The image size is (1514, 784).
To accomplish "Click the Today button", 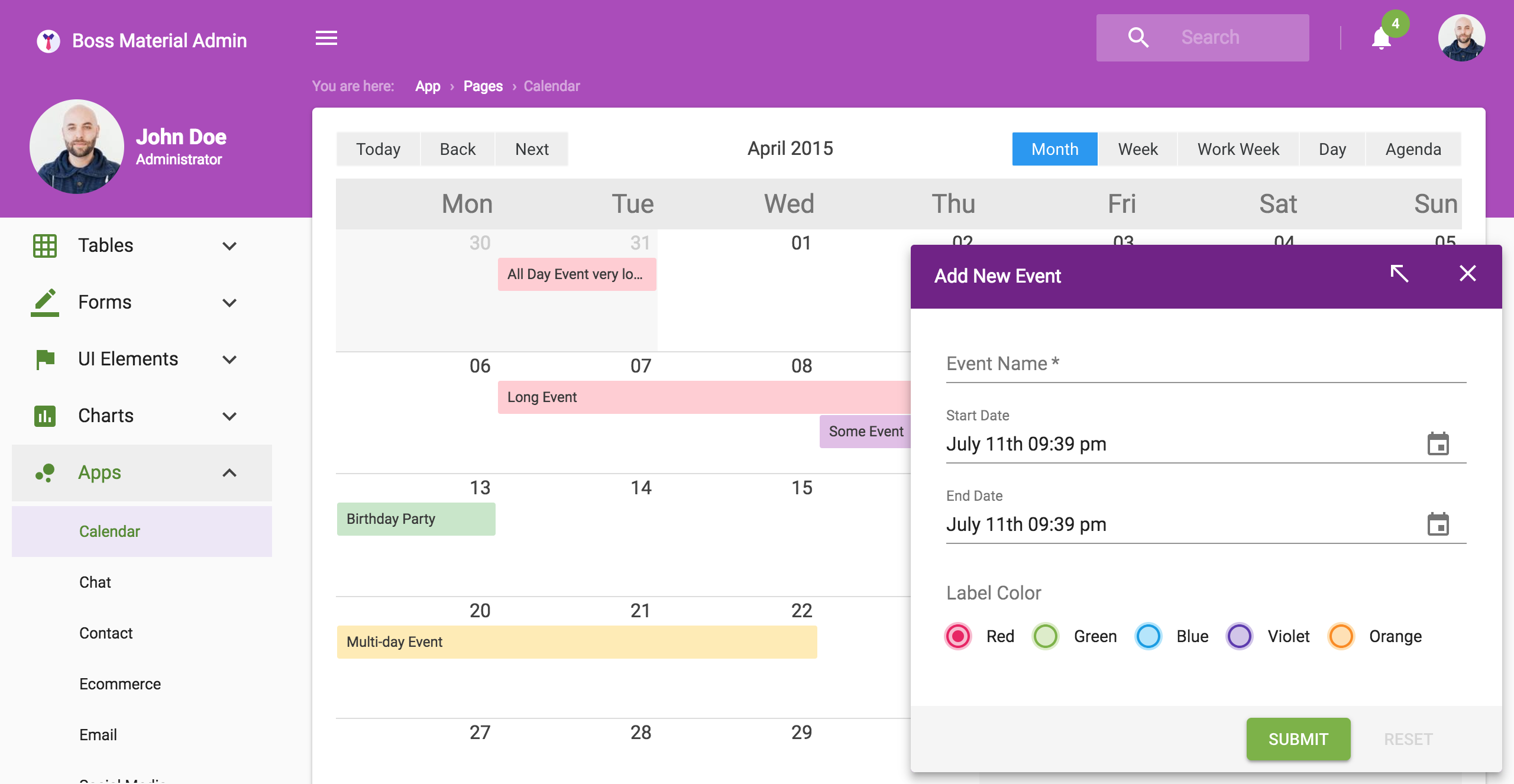I will (x=377, y=149).
